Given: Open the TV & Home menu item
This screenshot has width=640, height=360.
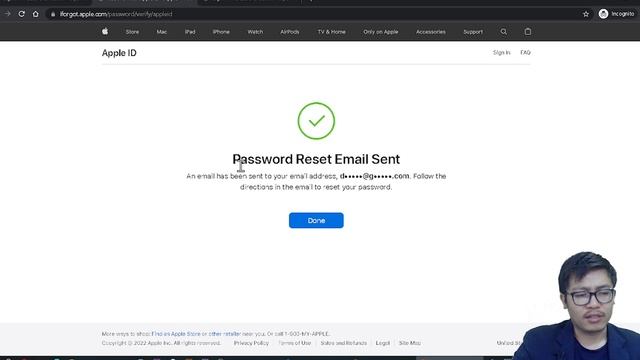Looking at the screenshot, I should 331,32.
